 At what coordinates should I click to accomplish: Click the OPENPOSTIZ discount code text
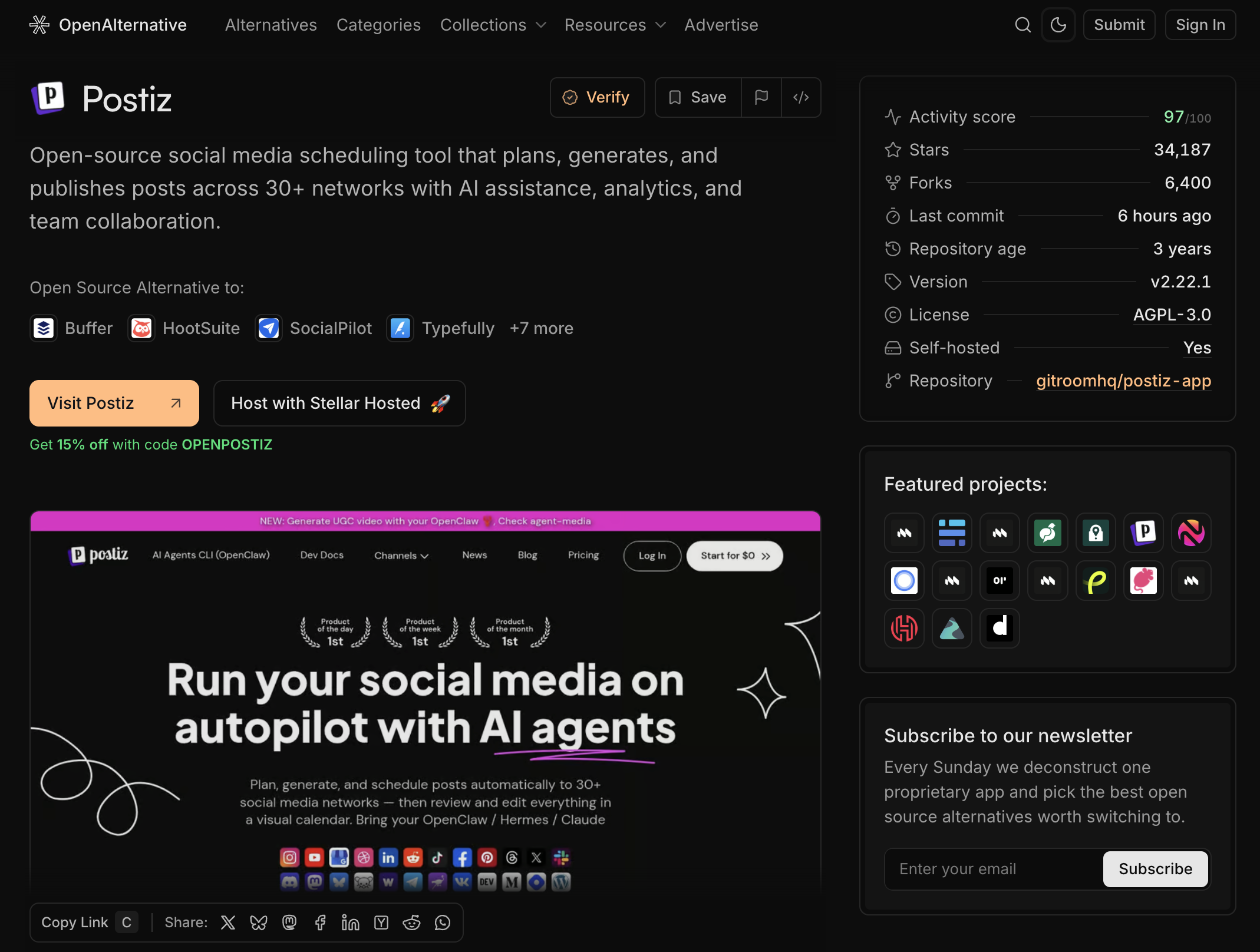(227, 445)
